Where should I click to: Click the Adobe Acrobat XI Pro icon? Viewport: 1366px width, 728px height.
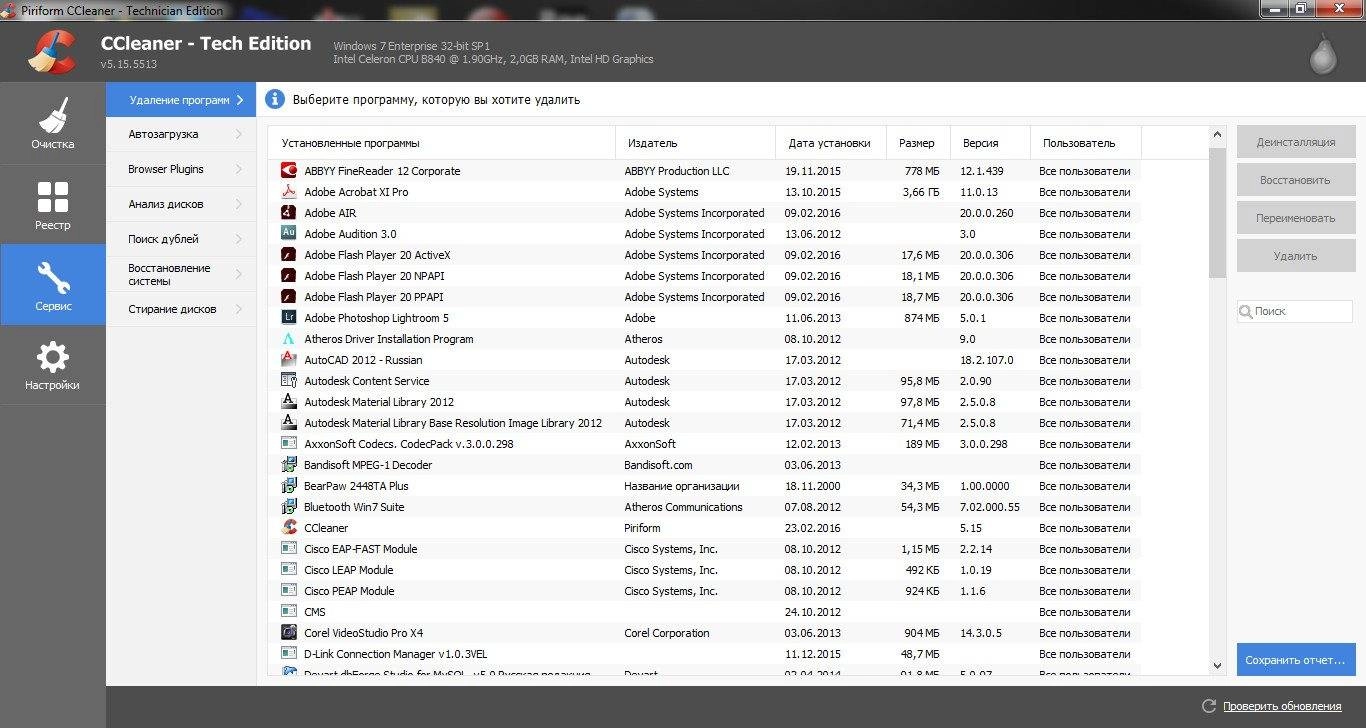pyautogui.click(x=289, y=191)
